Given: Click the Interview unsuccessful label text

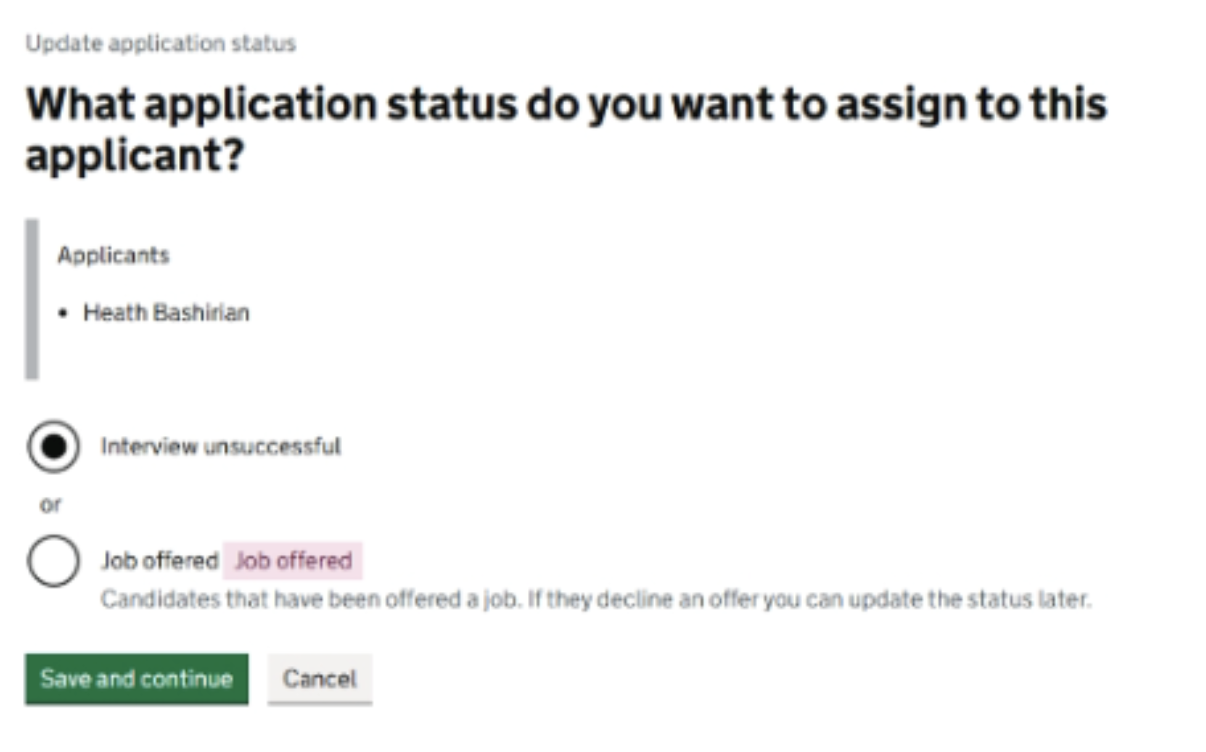Looking at the screenshot, I should click(220, 446).
